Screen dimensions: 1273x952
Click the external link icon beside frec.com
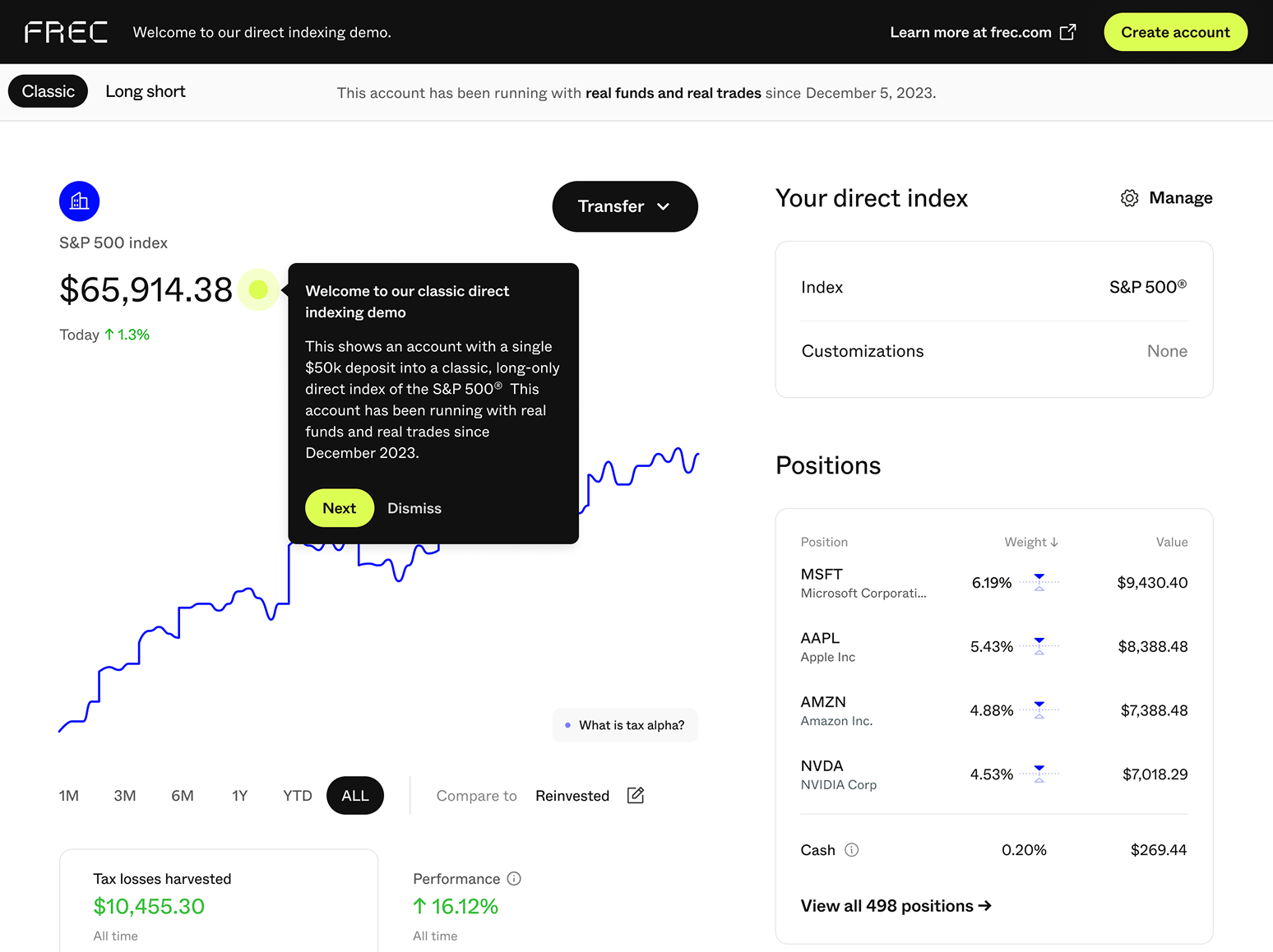click(1067, 32)
